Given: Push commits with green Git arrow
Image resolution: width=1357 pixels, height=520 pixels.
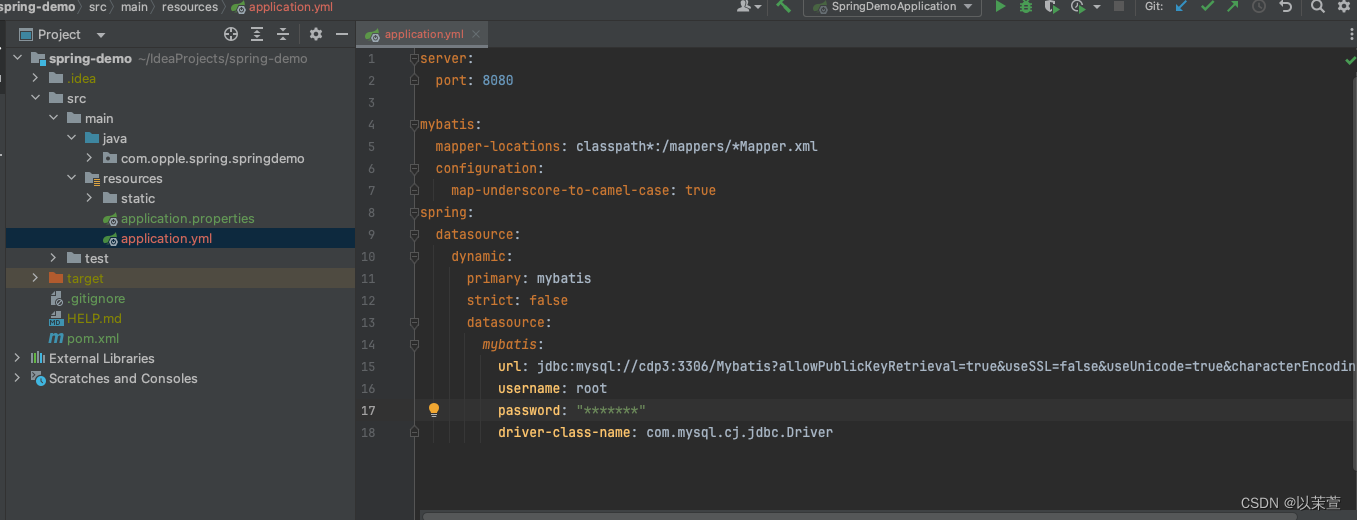Looking at the screenshot, I should [x=1232, y=7].
